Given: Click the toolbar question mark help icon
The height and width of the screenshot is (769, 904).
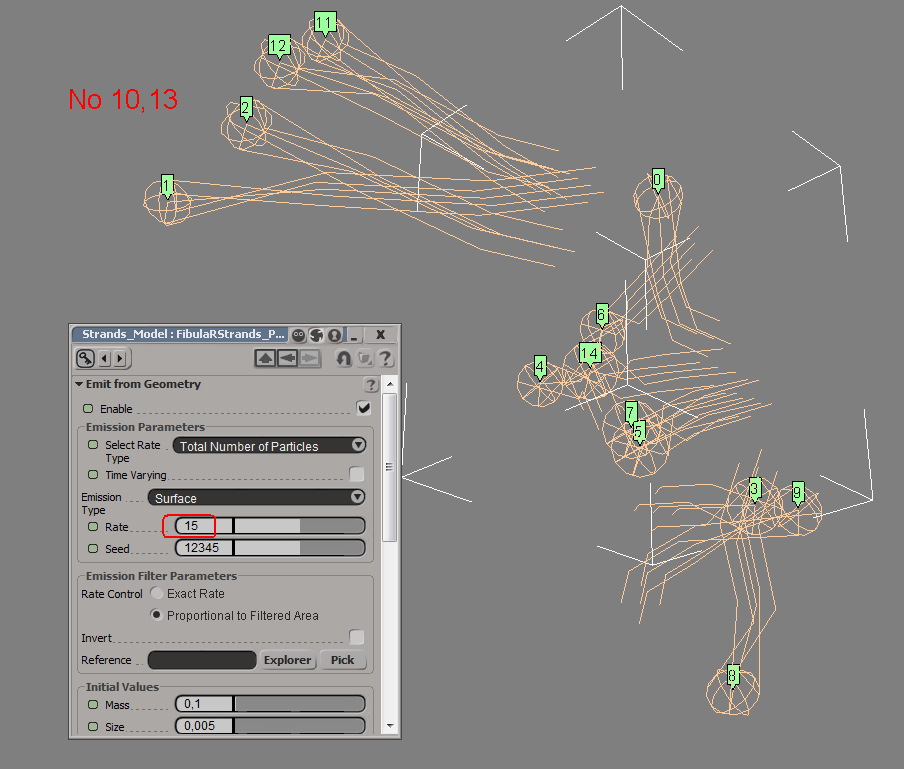Looking at the screenshot, I should coord(385,358).
